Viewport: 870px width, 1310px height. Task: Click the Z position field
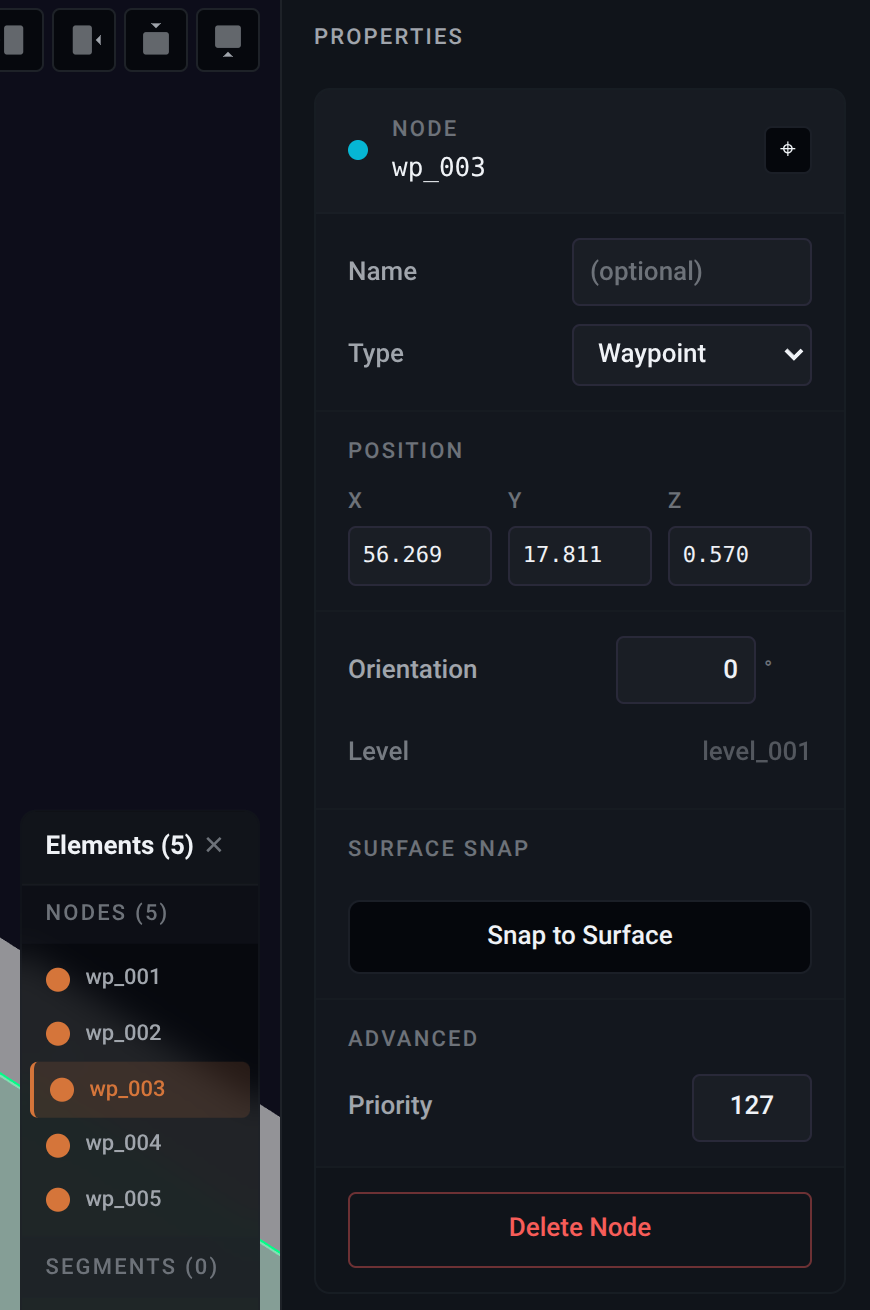pos(740,555)
